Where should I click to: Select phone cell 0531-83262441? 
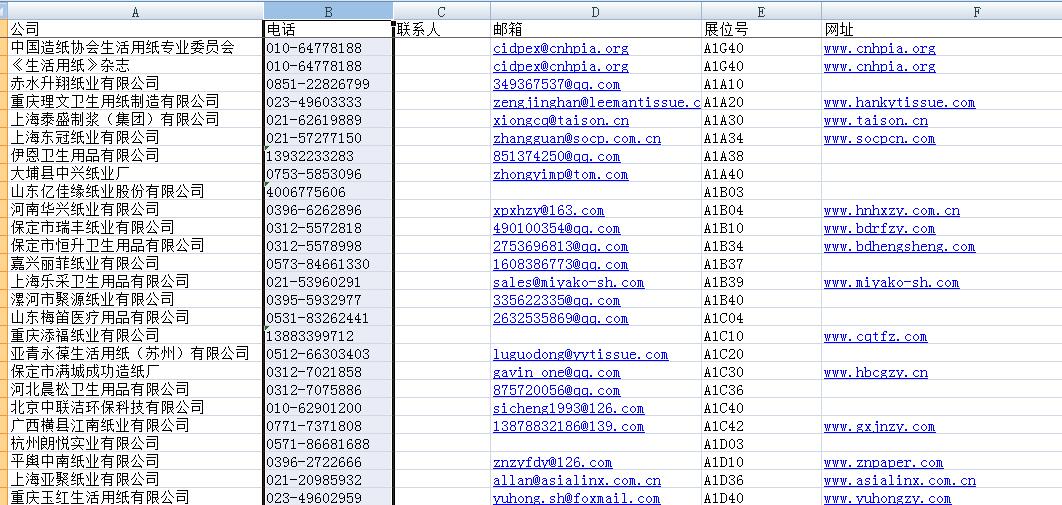pyautogui.click(x=328, y=318)
